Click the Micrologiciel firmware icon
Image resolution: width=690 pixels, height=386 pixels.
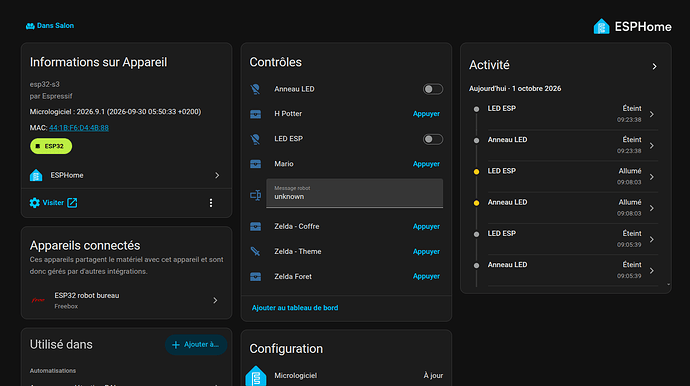tap(256, 376)
